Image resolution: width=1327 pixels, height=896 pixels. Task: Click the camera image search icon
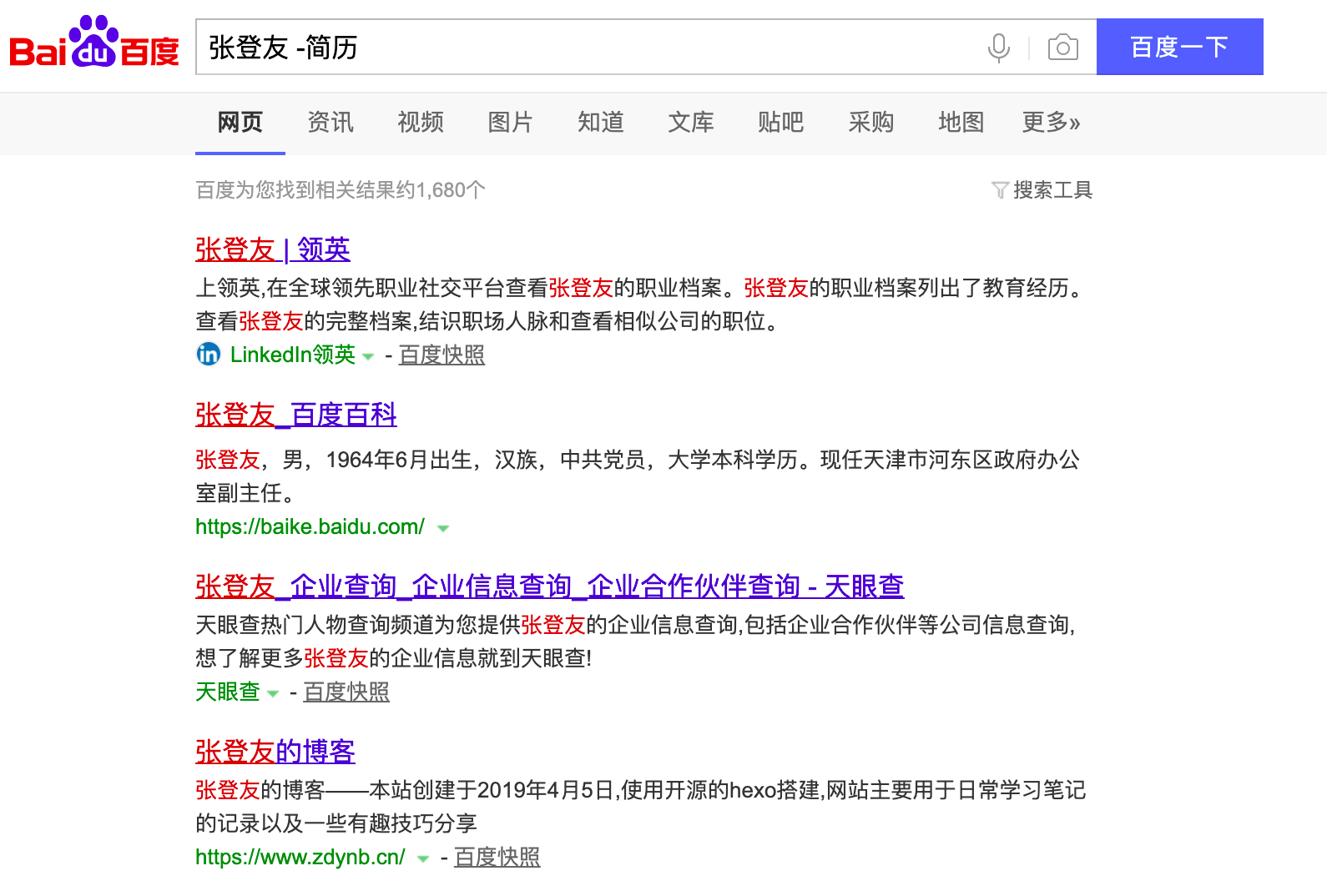click(x=1062, y=48)
